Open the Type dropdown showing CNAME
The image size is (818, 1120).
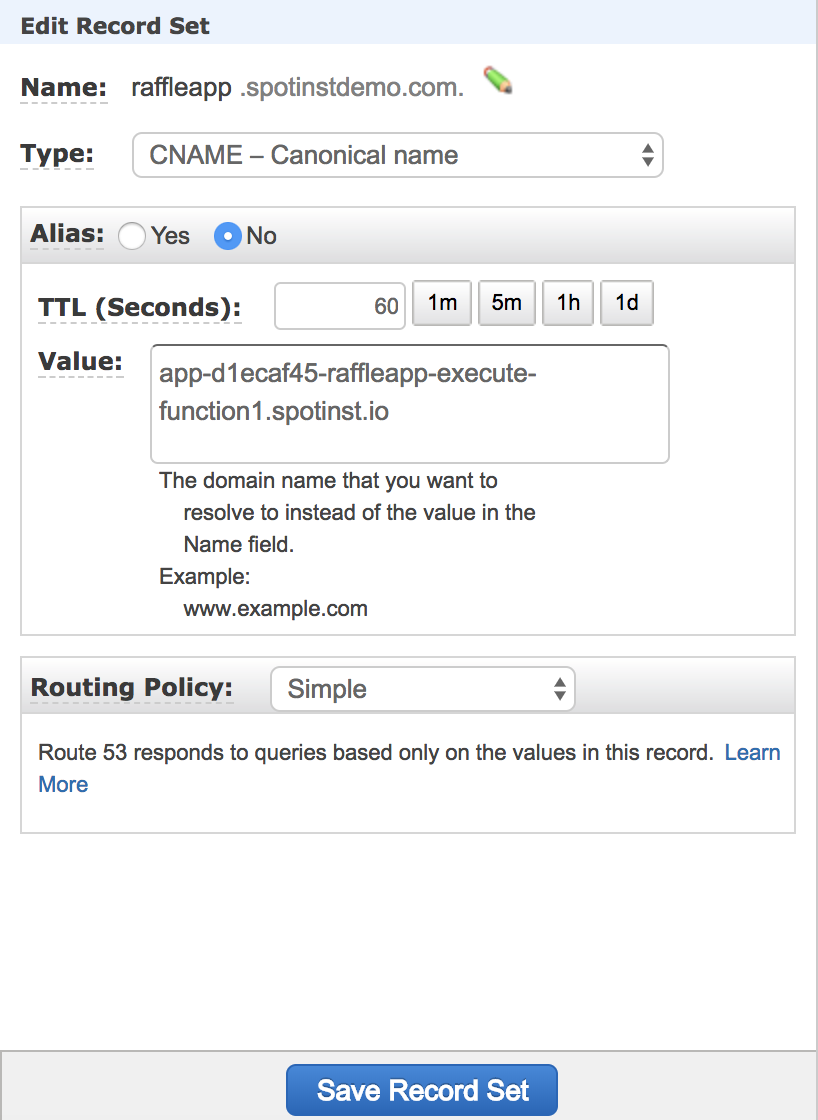397,155
